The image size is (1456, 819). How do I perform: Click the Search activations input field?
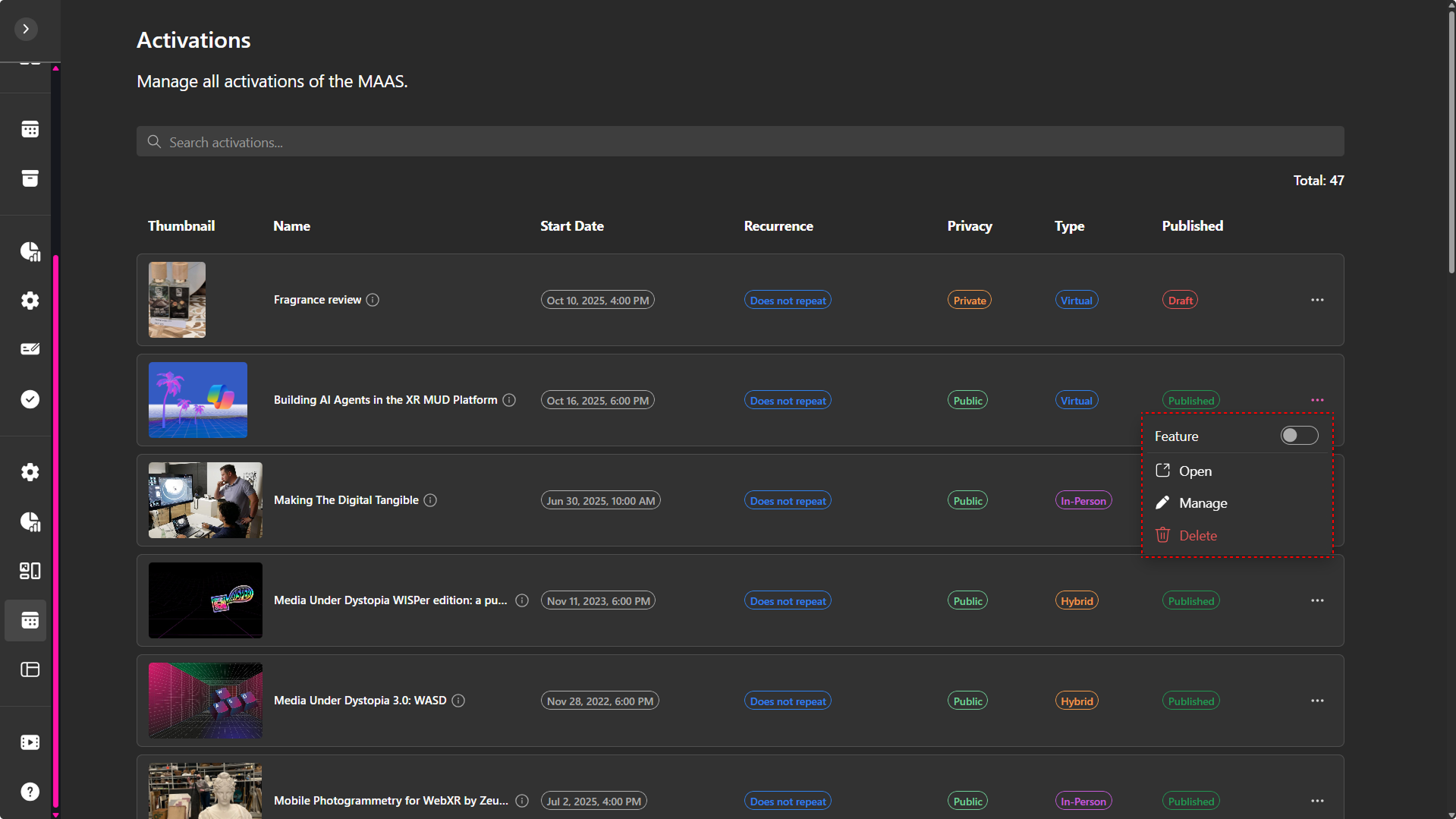(740, 142)
